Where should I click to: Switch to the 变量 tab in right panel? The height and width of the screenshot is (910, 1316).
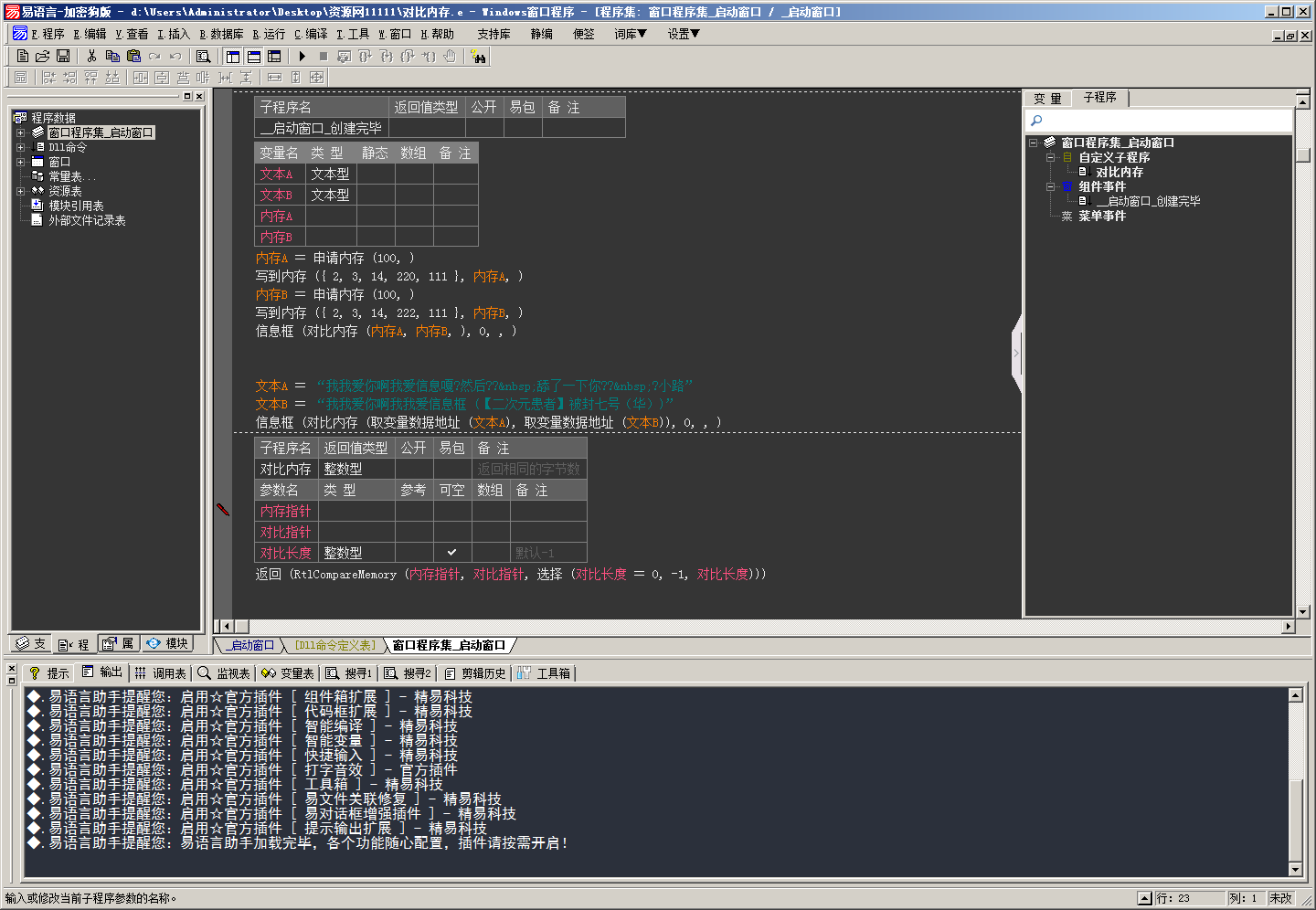point(1047,98)
